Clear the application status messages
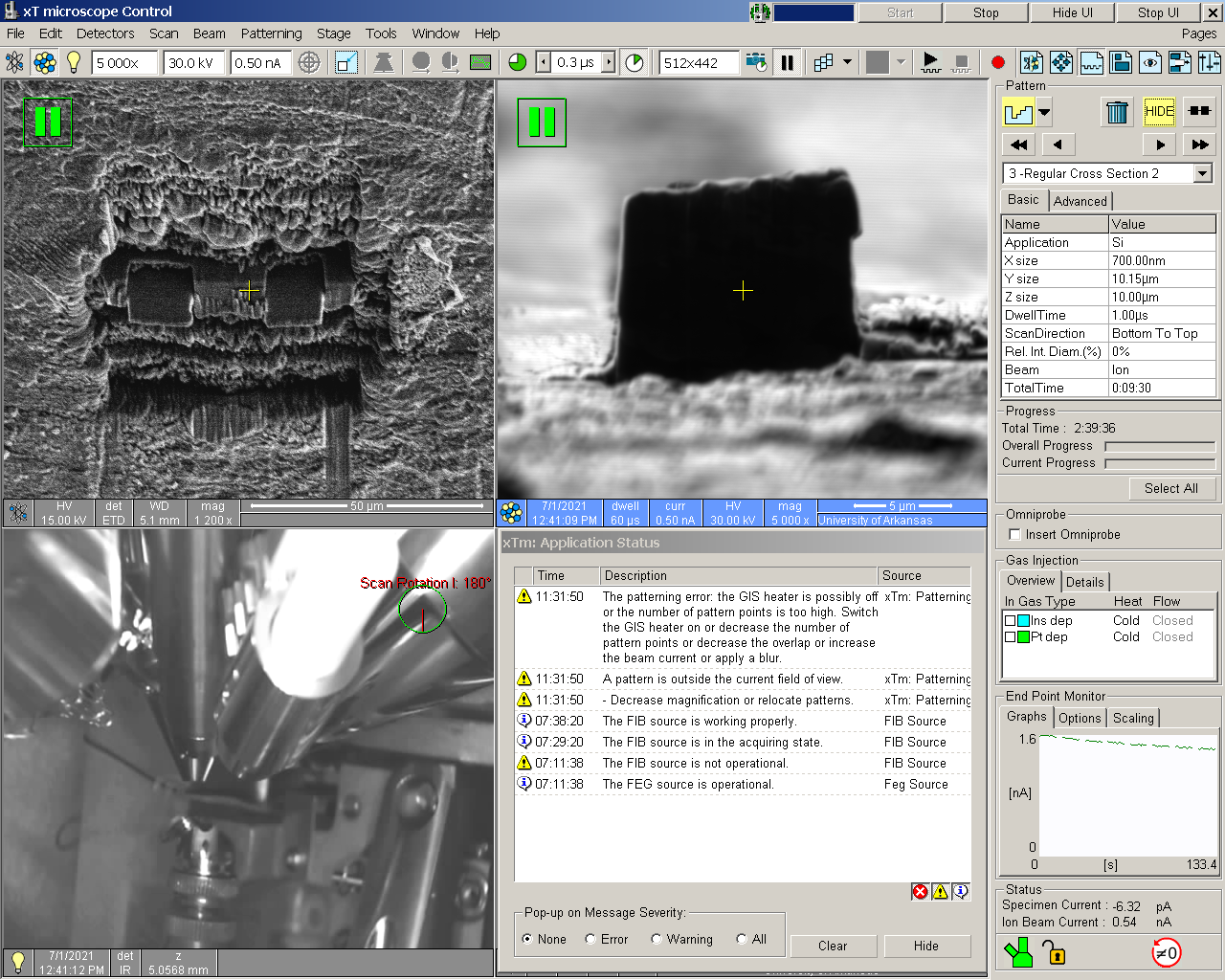This screenshot has width=1225, height=980. point(832,947)
